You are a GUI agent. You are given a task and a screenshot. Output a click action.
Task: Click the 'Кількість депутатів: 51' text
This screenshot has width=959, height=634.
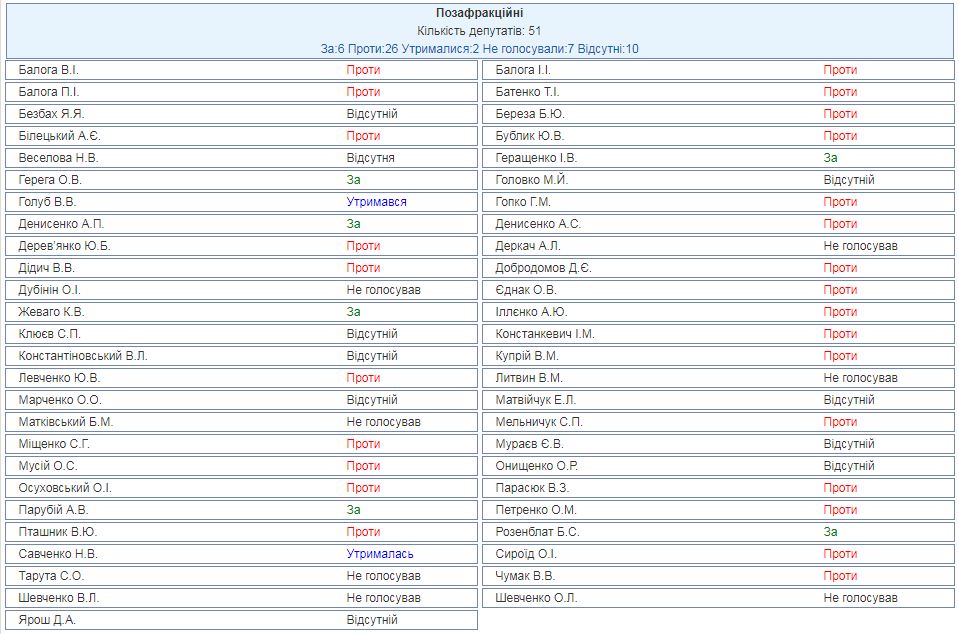478,31
